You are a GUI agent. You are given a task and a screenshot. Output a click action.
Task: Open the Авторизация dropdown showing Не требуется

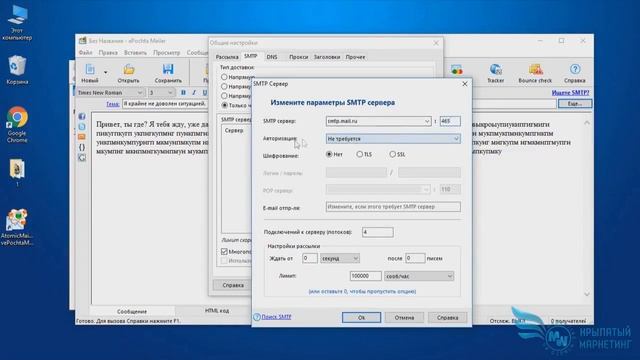pos(393,139)
